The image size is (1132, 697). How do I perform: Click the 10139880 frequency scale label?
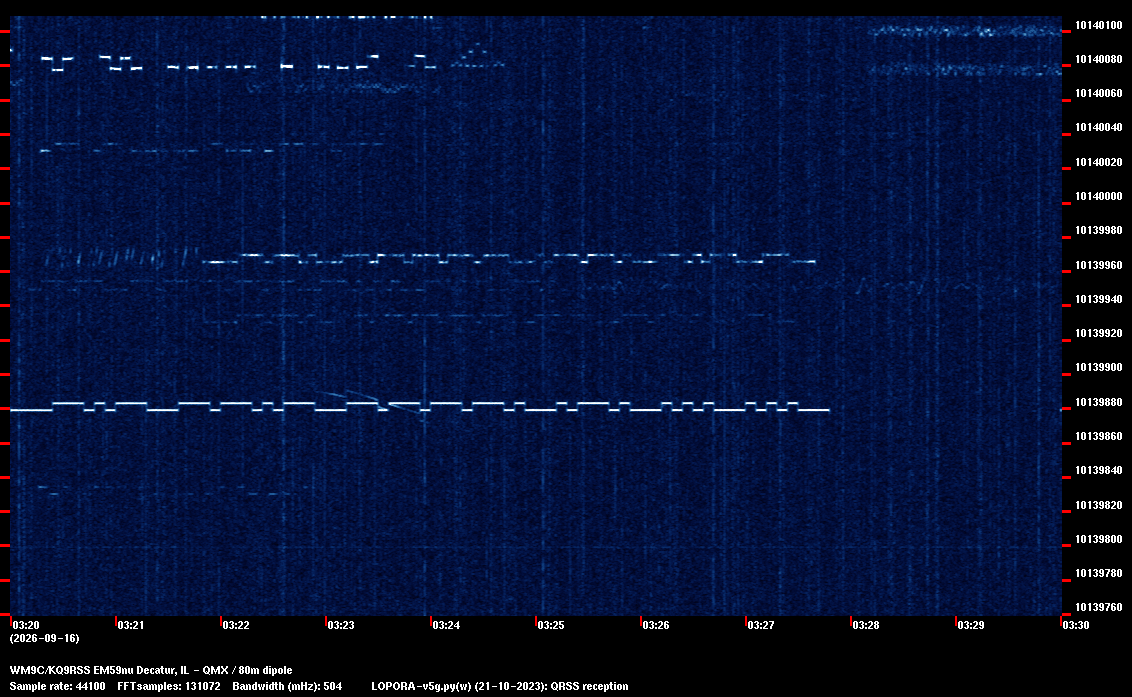coord(1099,402)
